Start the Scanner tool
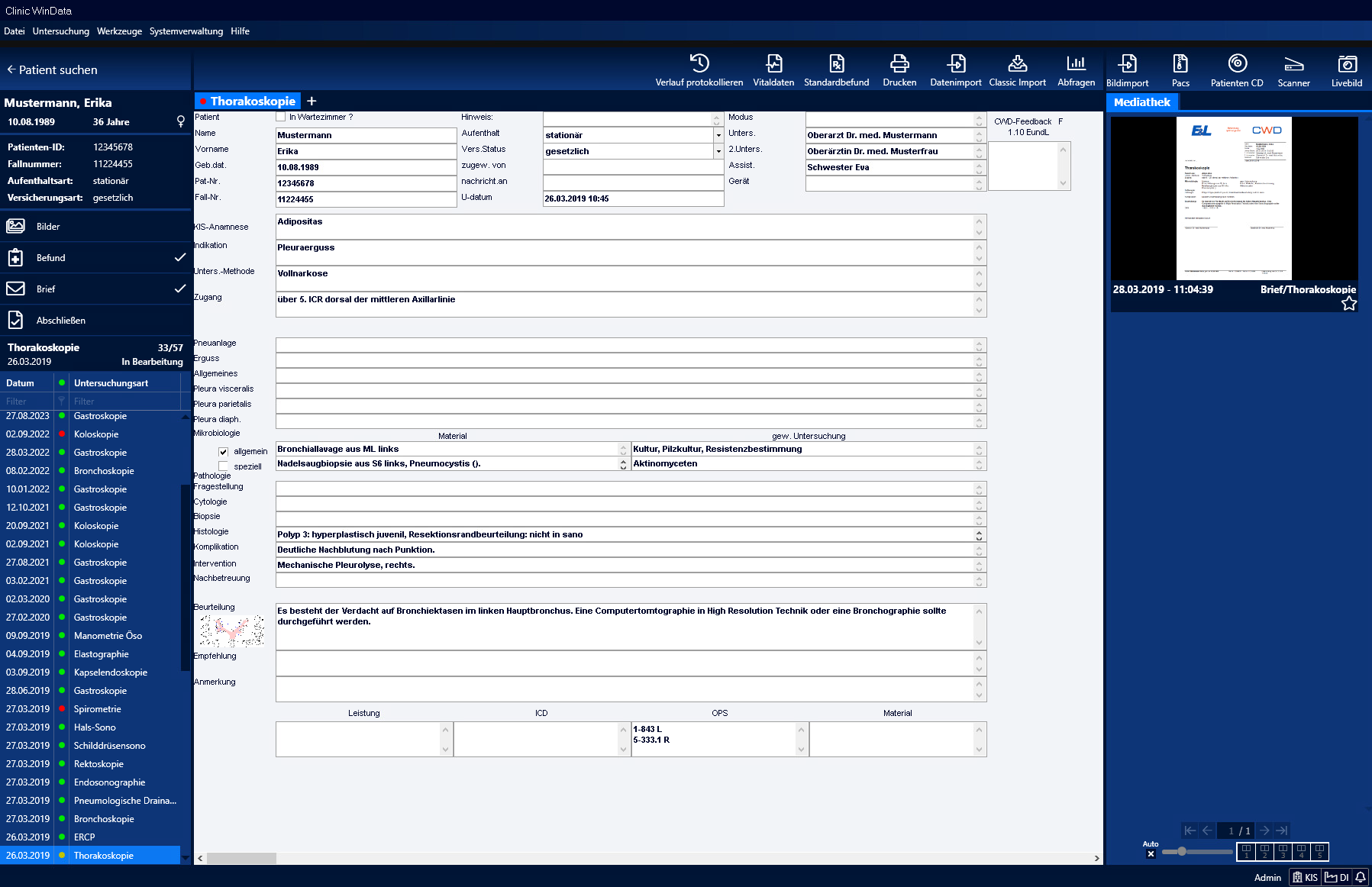 click(x=1293, y=63)
